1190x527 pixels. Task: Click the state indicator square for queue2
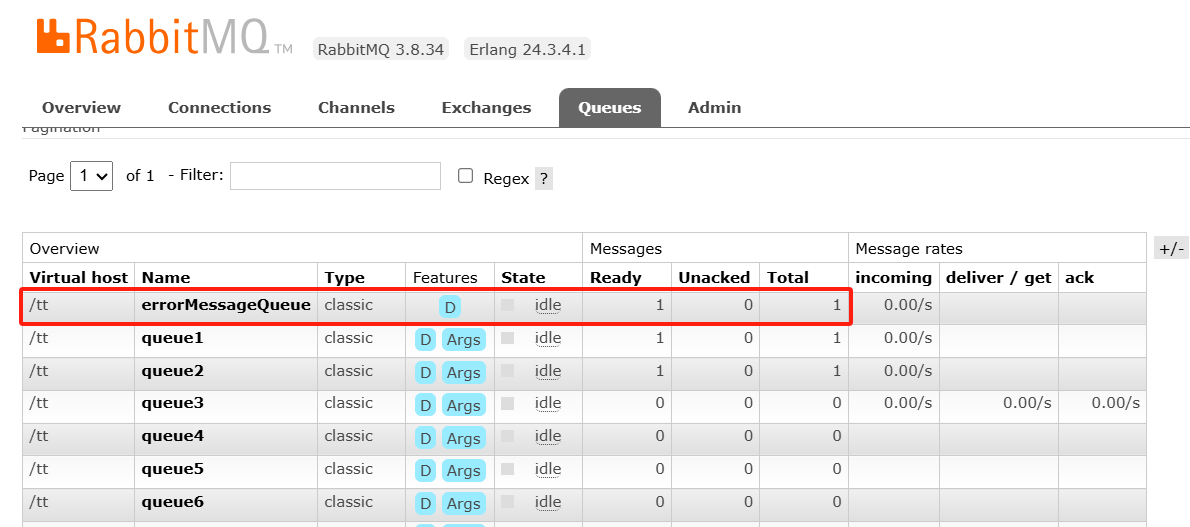click(508, 371)
